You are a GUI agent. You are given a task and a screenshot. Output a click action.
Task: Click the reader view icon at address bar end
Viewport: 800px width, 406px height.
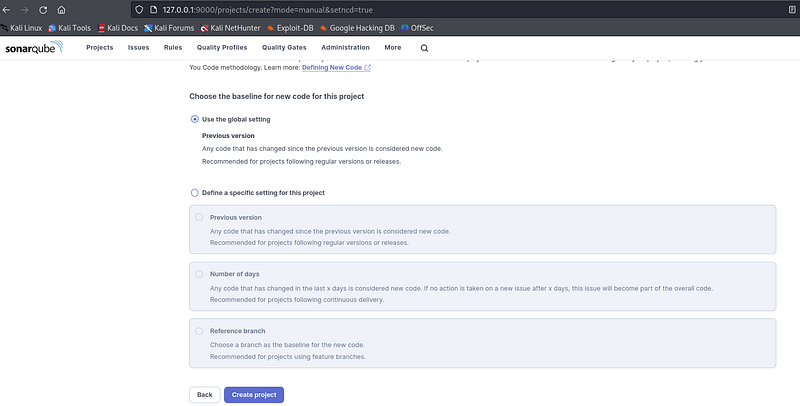792,10
